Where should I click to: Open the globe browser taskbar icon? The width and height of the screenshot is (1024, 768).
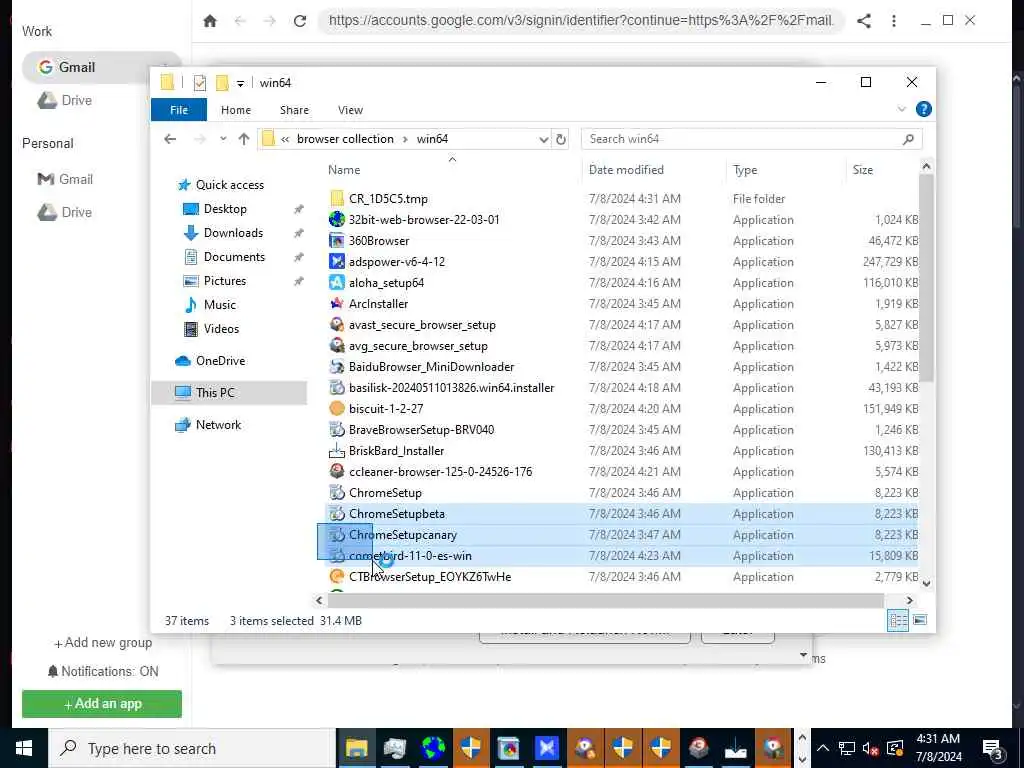click(432, 748)
